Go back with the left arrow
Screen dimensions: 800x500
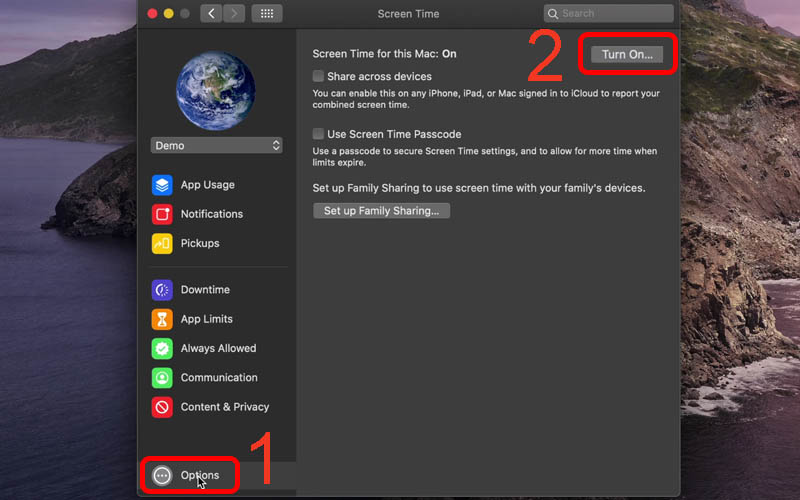pos(211,14)
